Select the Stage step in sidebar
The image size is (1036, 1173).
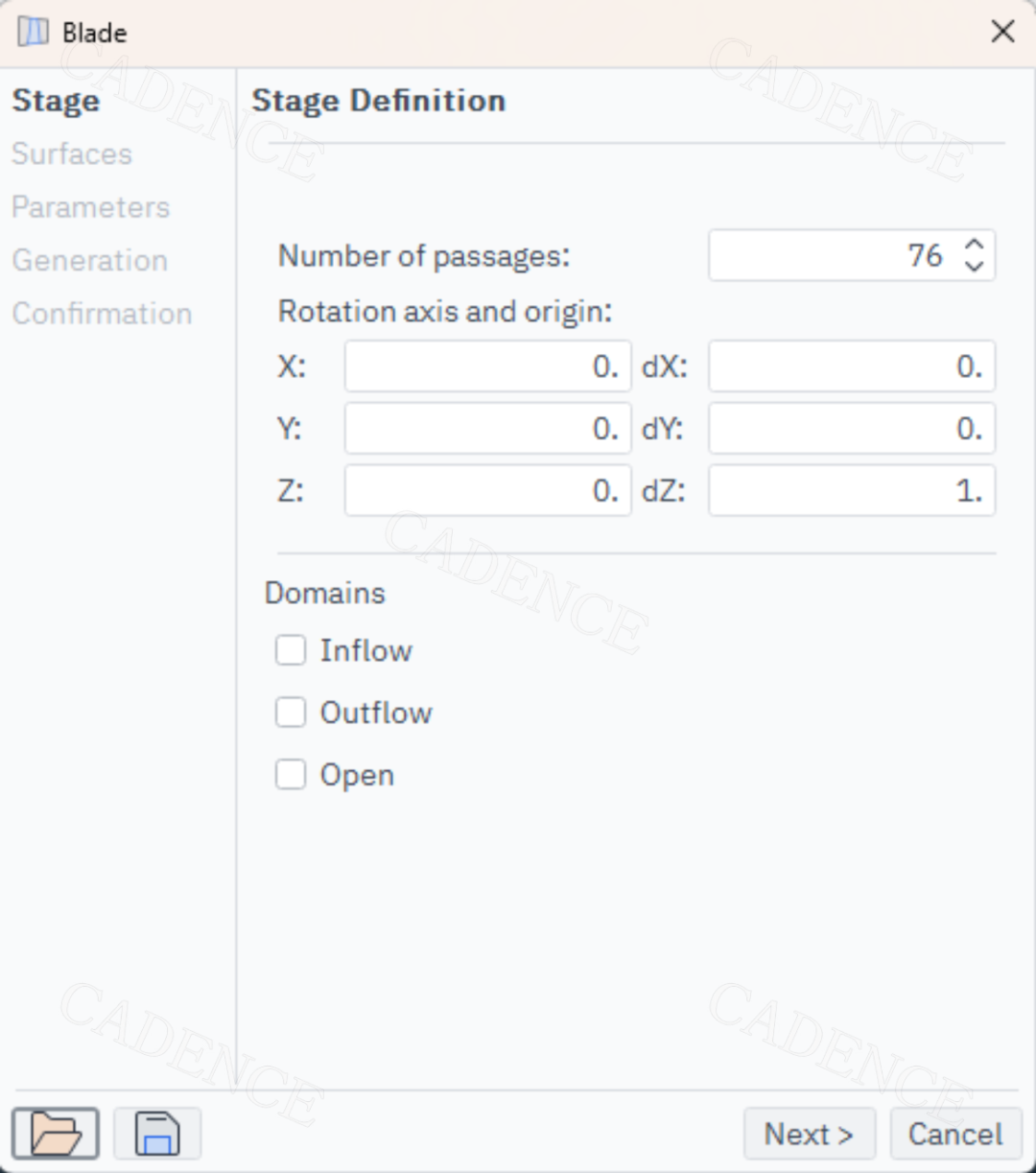(56, 101)
